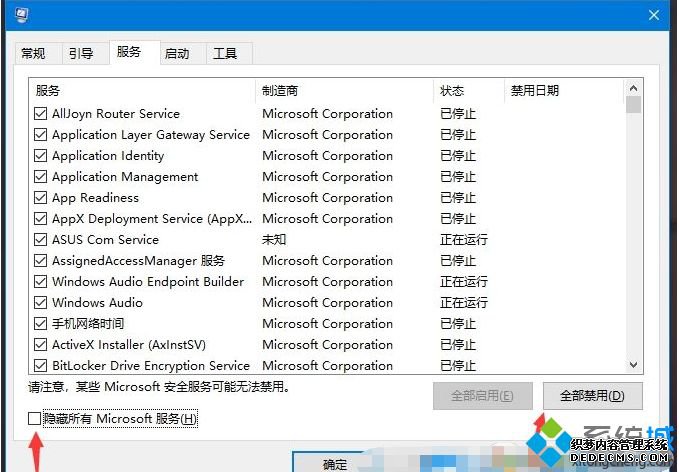Viewport: 679px width, 472px height.
Task: Click the Windows Audio Endpoint Builder name
Action: point(148,281)
